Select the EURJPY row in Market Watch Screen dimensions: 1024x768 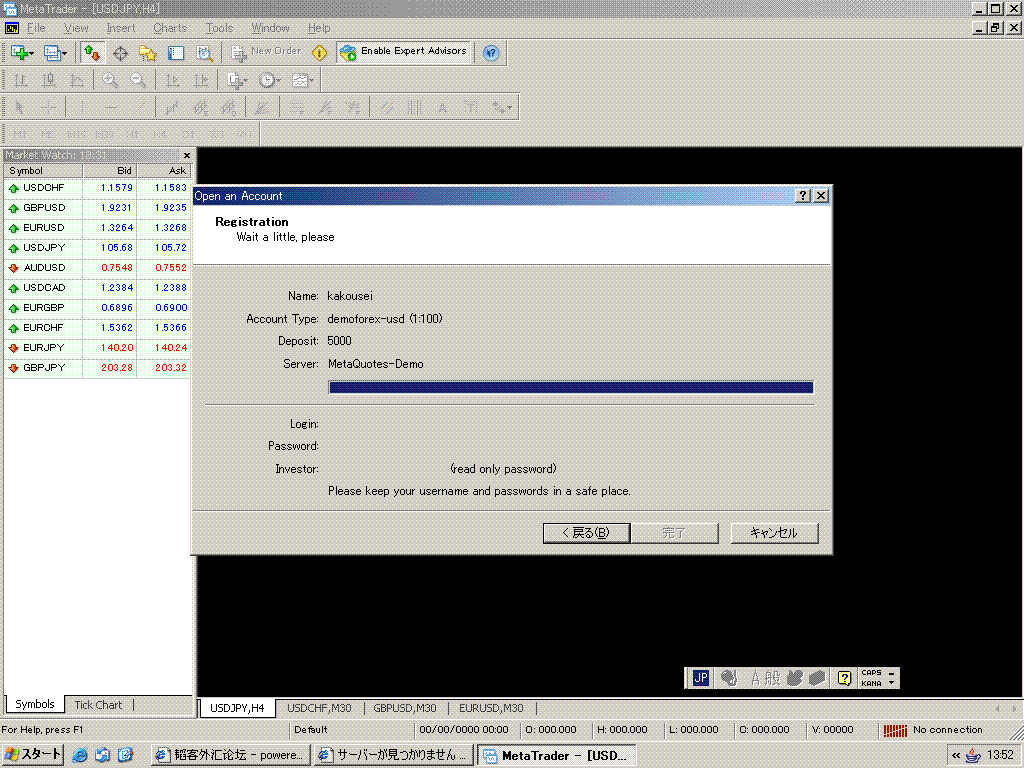pos(97,347)
